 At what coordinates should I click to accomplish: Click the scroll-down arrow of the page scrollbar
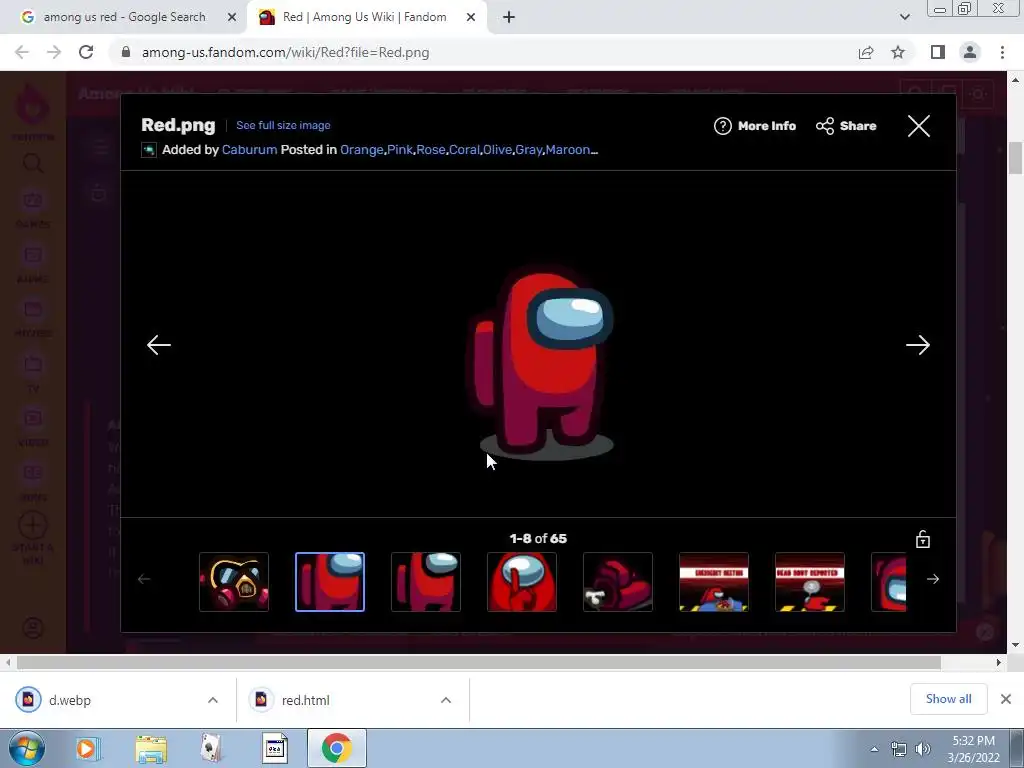tap(1015, 645)
